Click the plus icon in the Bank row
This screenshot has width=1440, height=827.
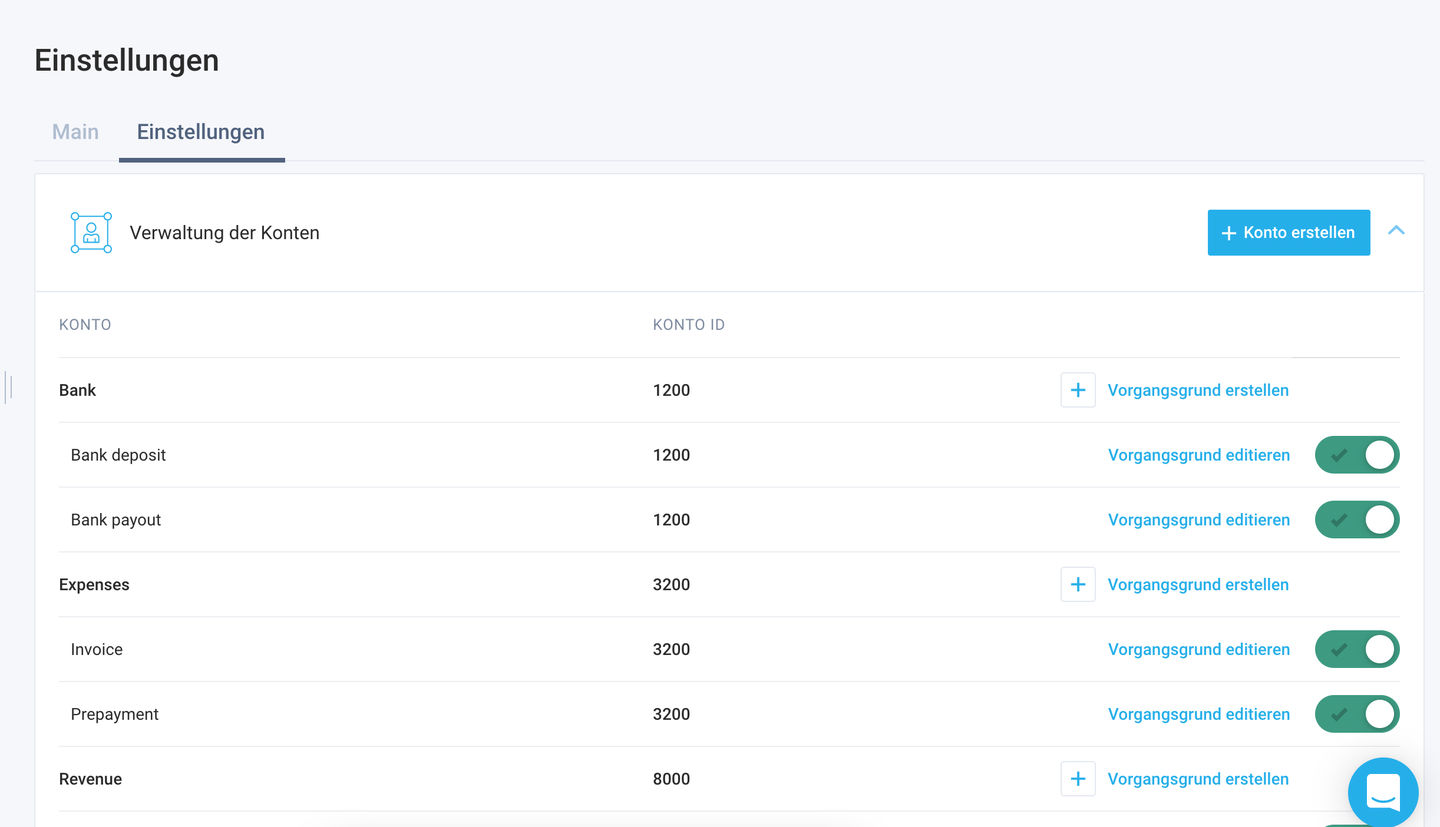(1078, 390)
